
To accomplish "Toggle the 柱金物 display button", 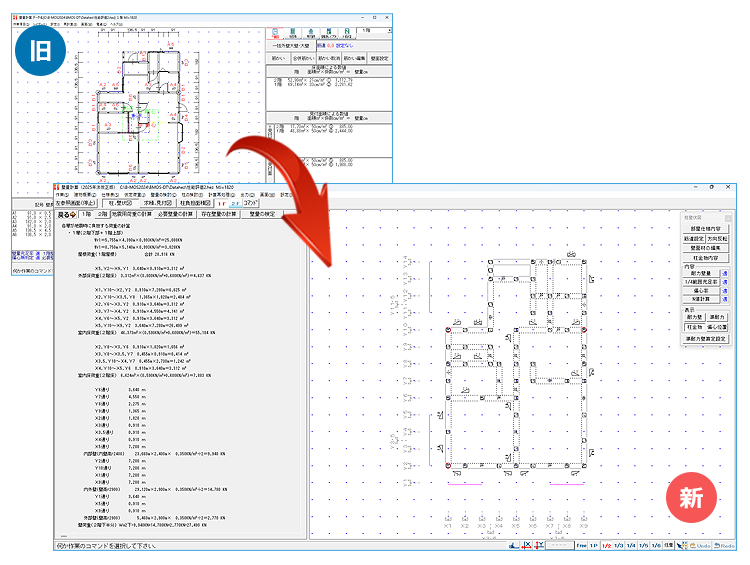I will (694, 328).
